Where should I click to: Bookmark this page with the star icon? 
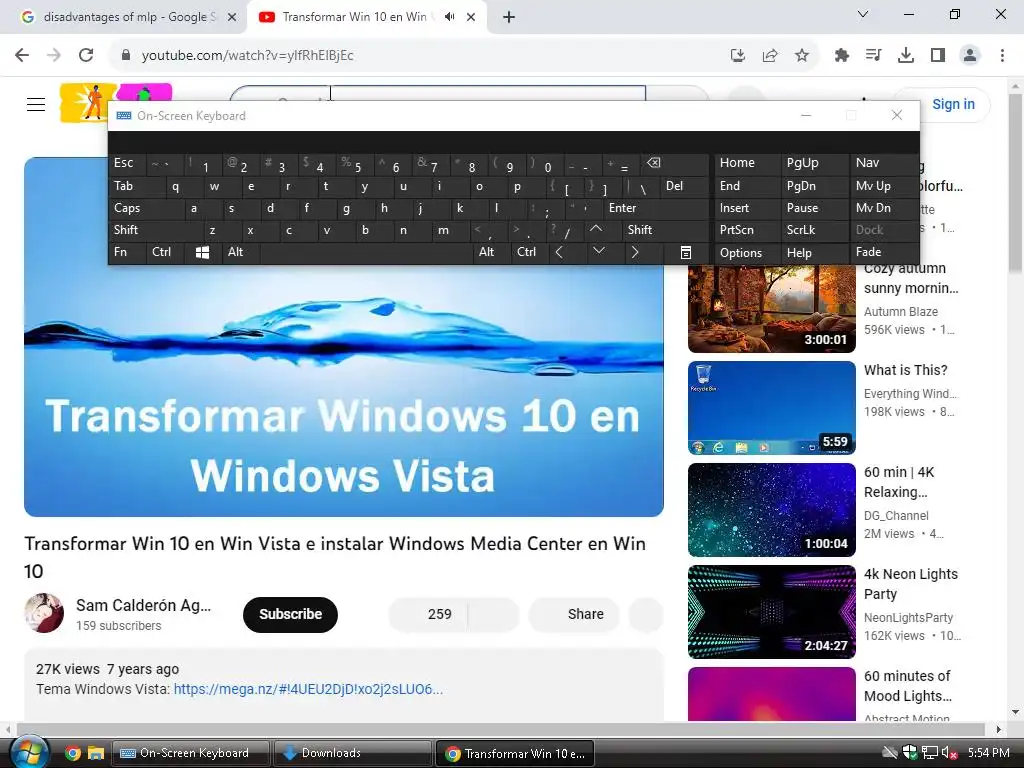[x=802, y=56]
